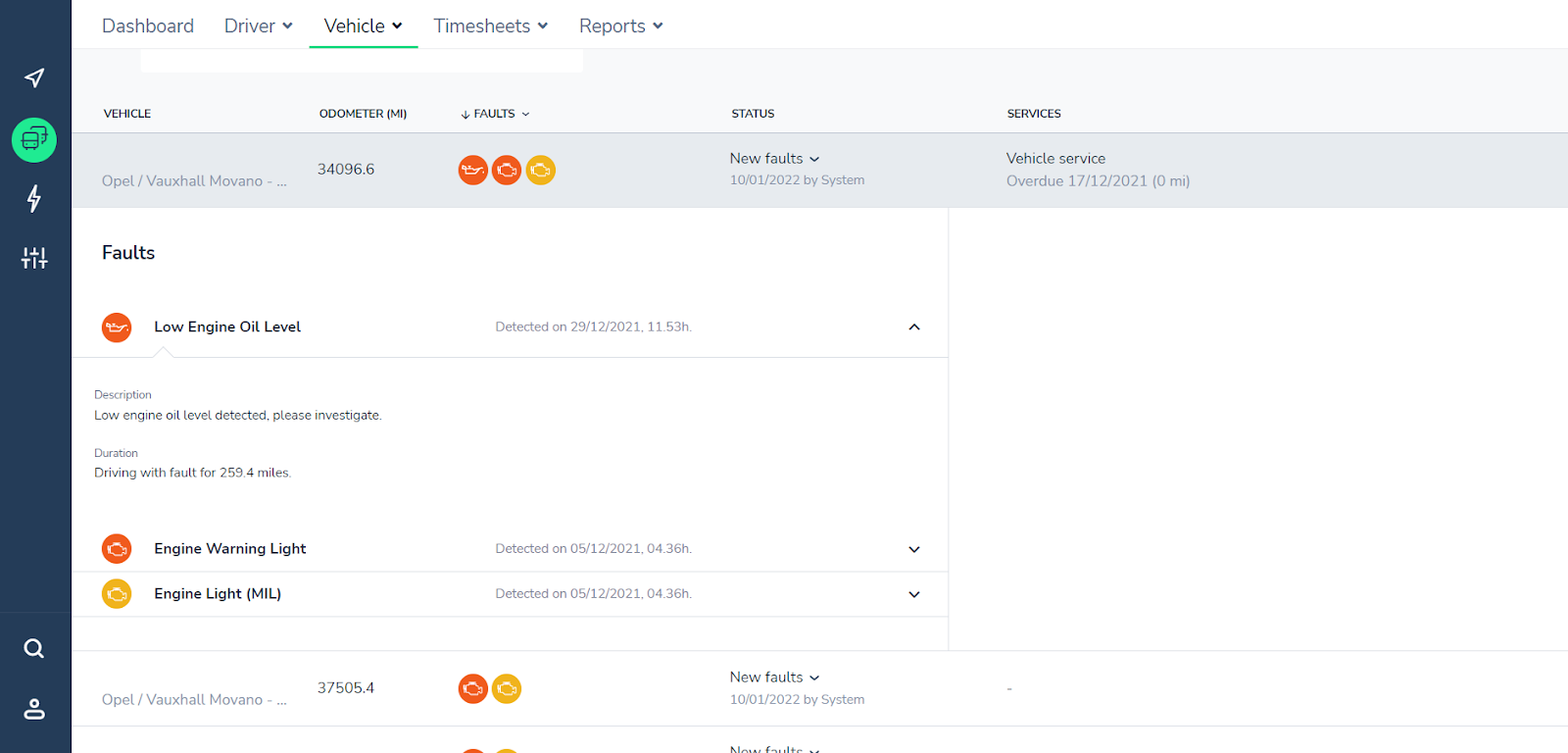Image resolution: width=1568 pixels, height=753 pixels.
Task: Open the lightning bolt sidebar icon
Action: click(34, 198)
